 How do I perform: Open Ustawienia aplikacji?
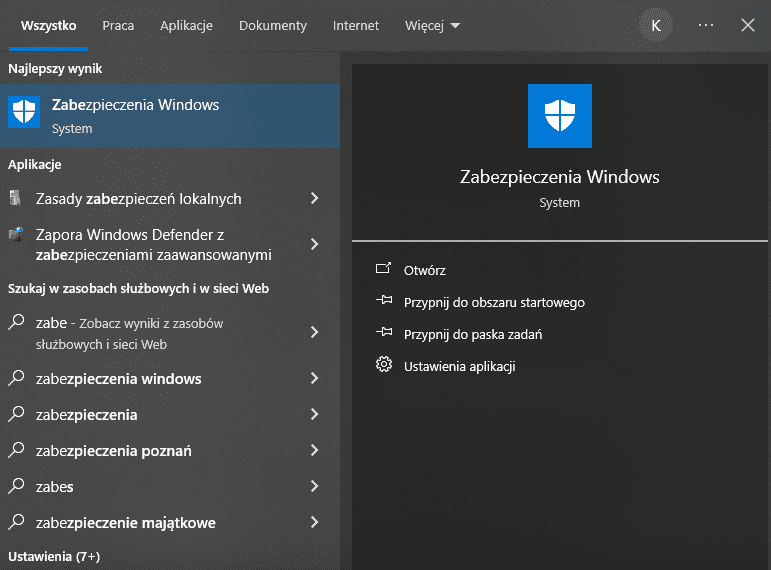460,366
